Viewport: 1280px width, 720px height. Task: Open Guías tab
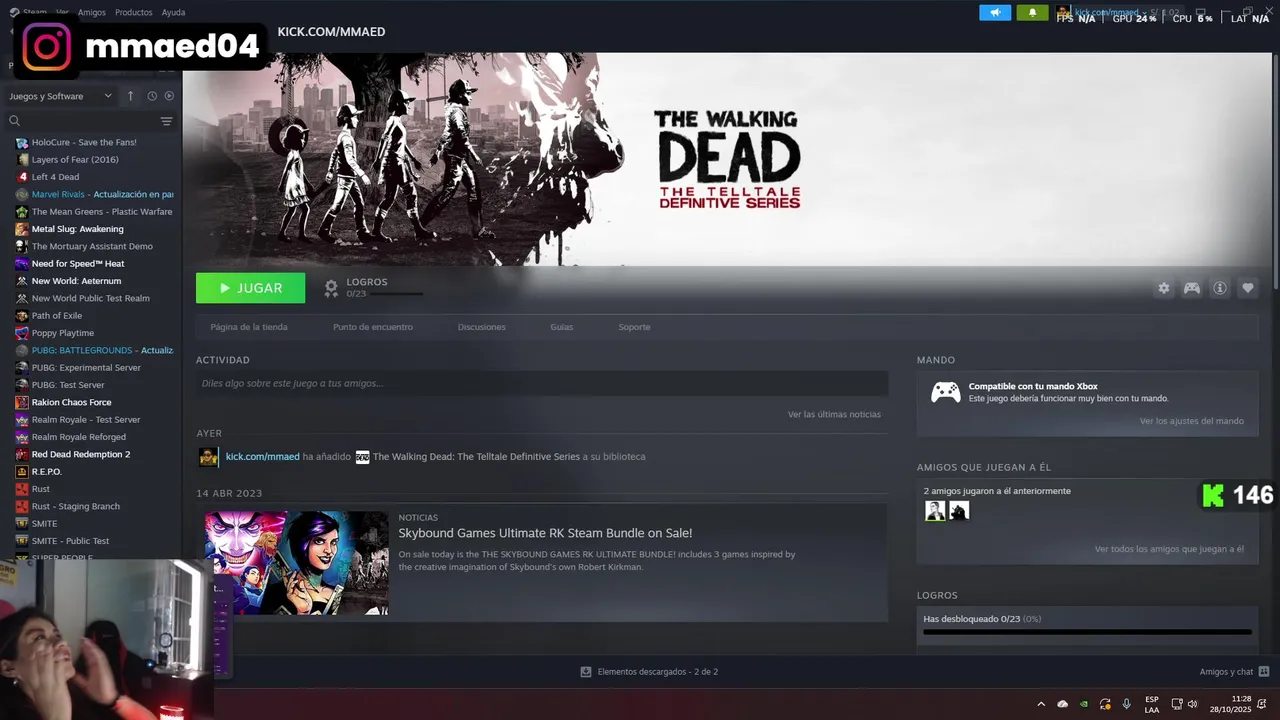coord(562,327)
